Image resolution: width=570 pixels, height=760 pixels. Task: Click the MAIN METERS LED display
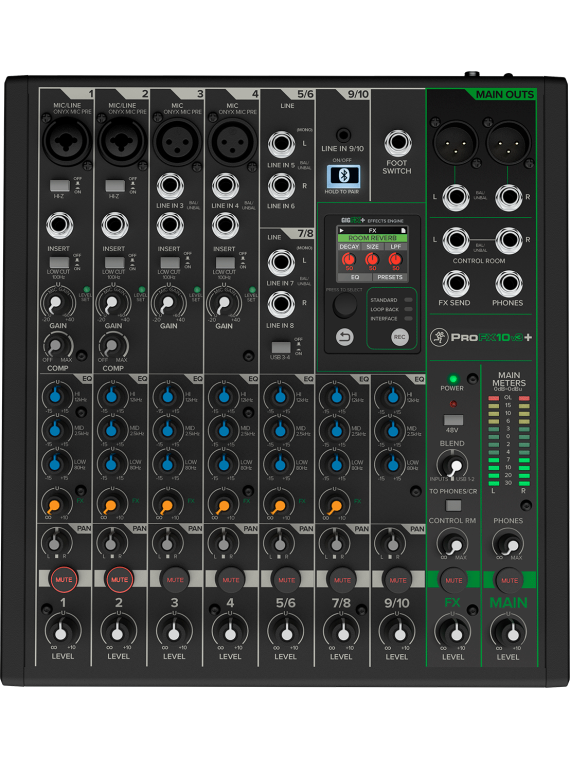pos(509,441)
